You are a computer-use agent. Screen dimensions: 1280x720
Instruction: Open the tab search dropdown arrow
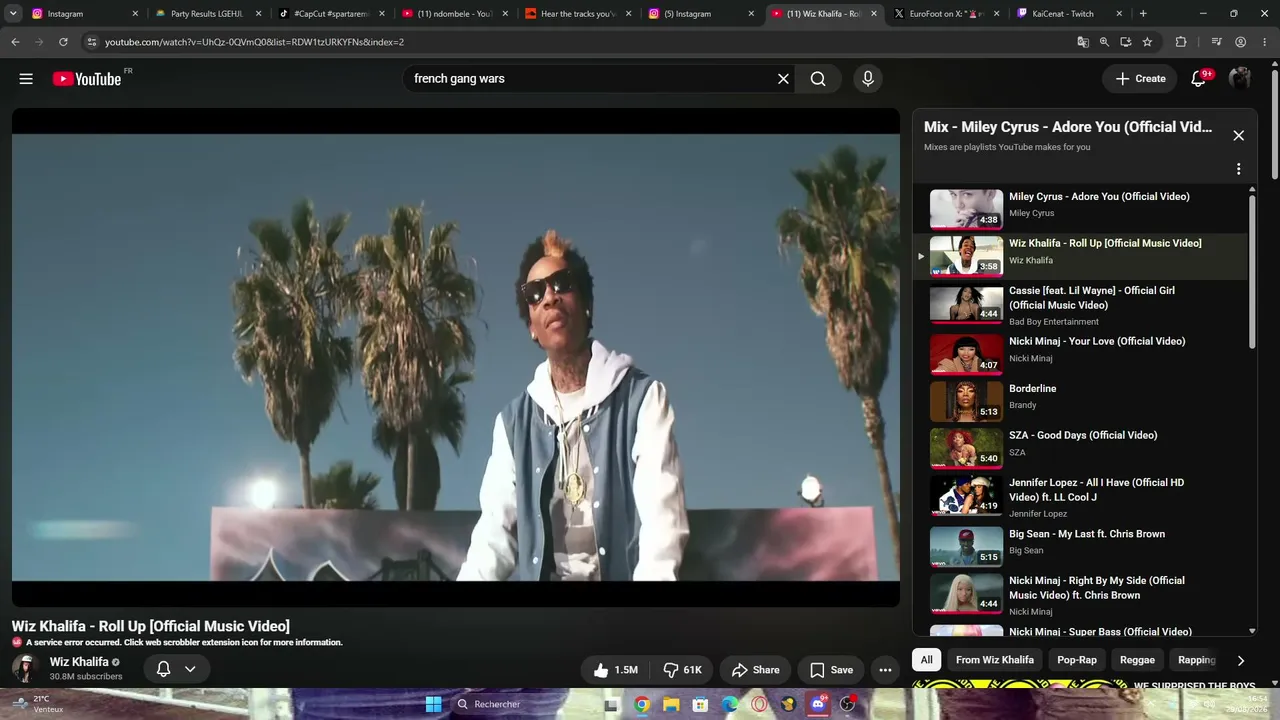click(13, 14)
